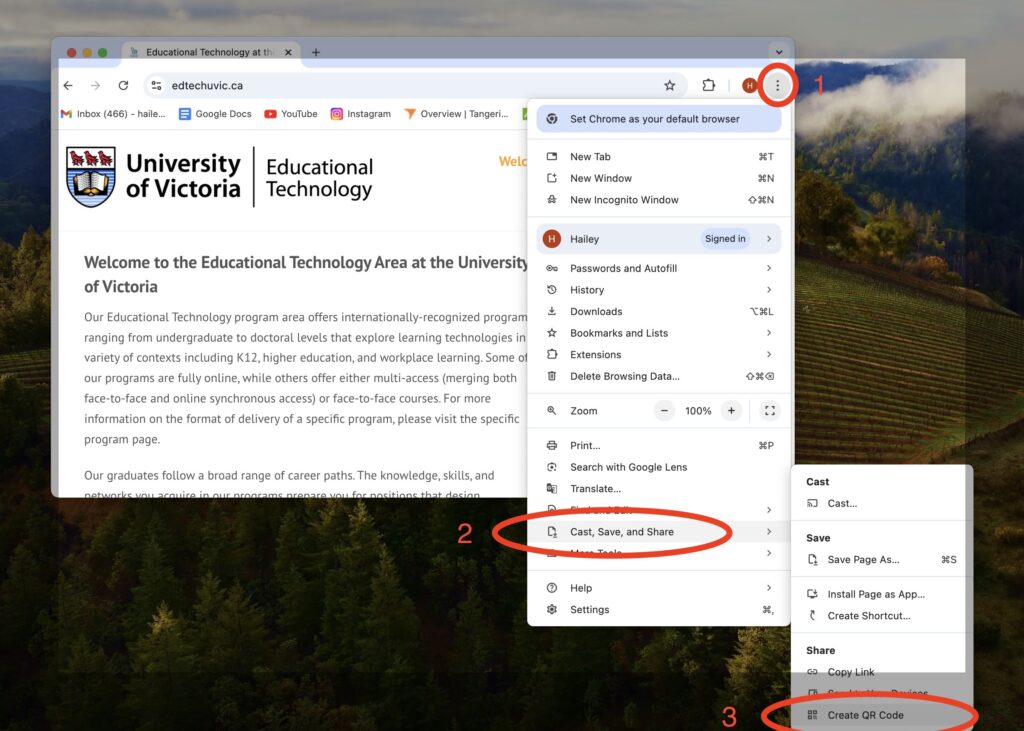
Task: Click the Educational Technology site title
Action: (x=319, y=178)
